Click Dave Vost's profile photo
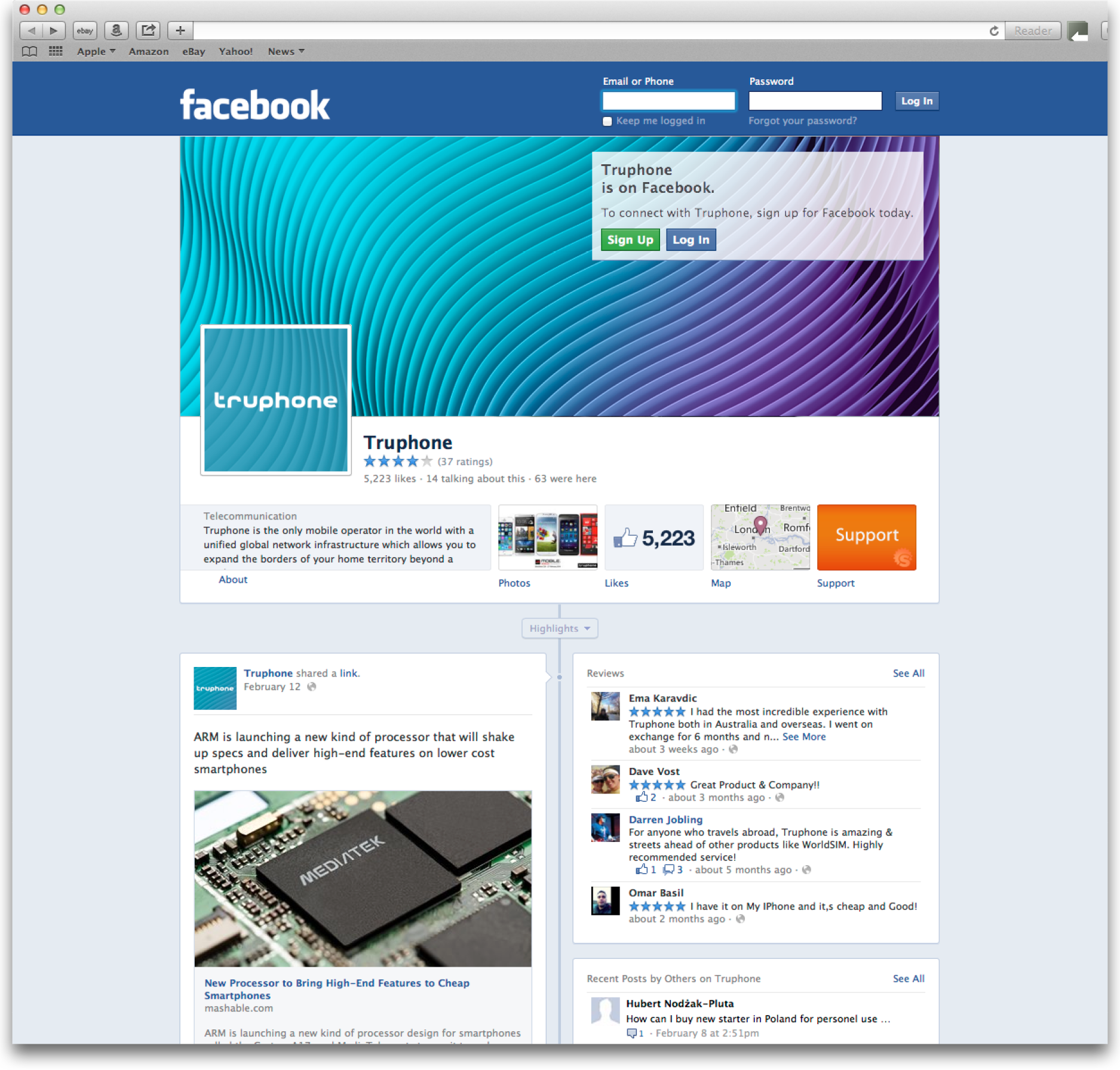Image resolution: width=1120 pixels, height=1070 pixels. coord(605,780)
